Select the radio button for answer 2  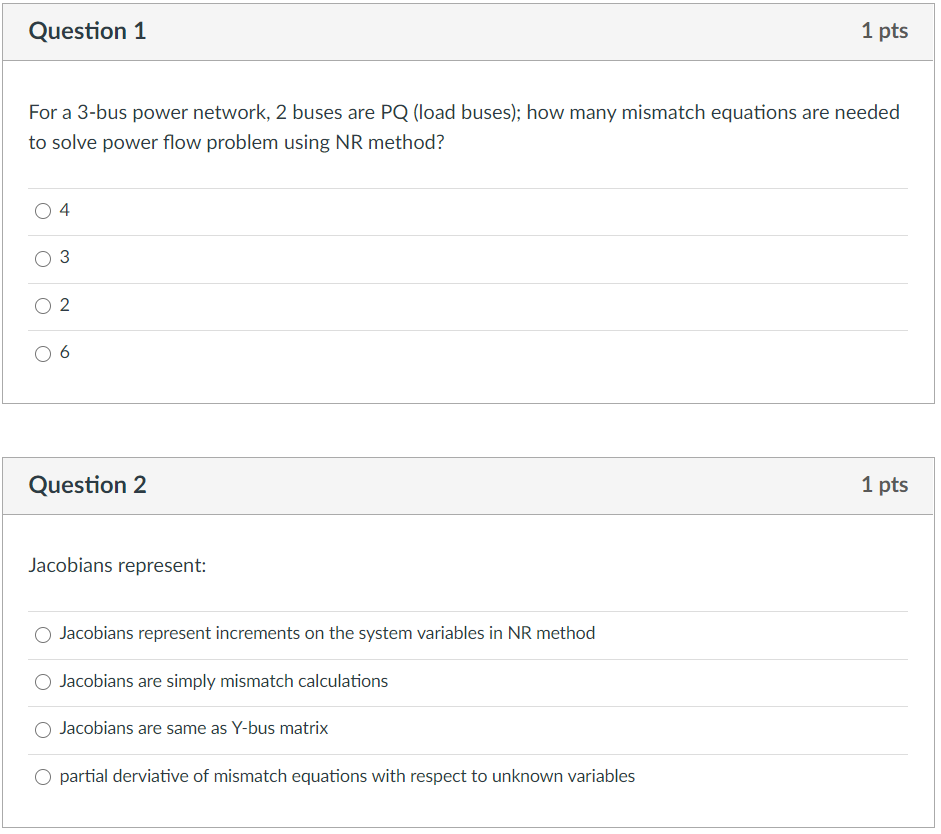click(x=44, y=305)
